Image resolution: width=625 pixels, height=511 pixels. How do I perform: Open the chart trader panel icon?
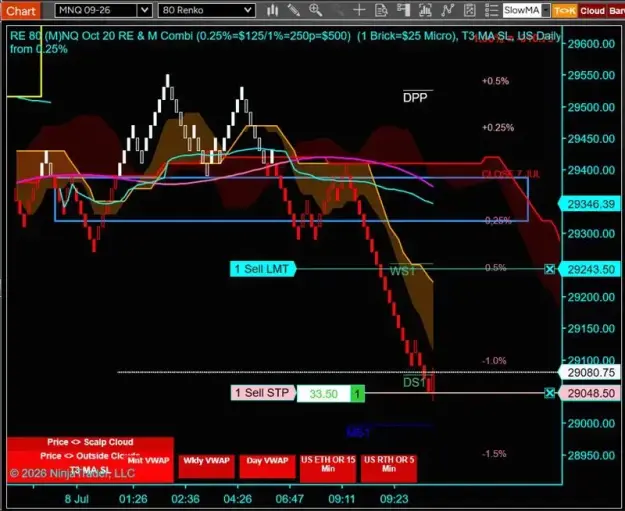point(403,10)
